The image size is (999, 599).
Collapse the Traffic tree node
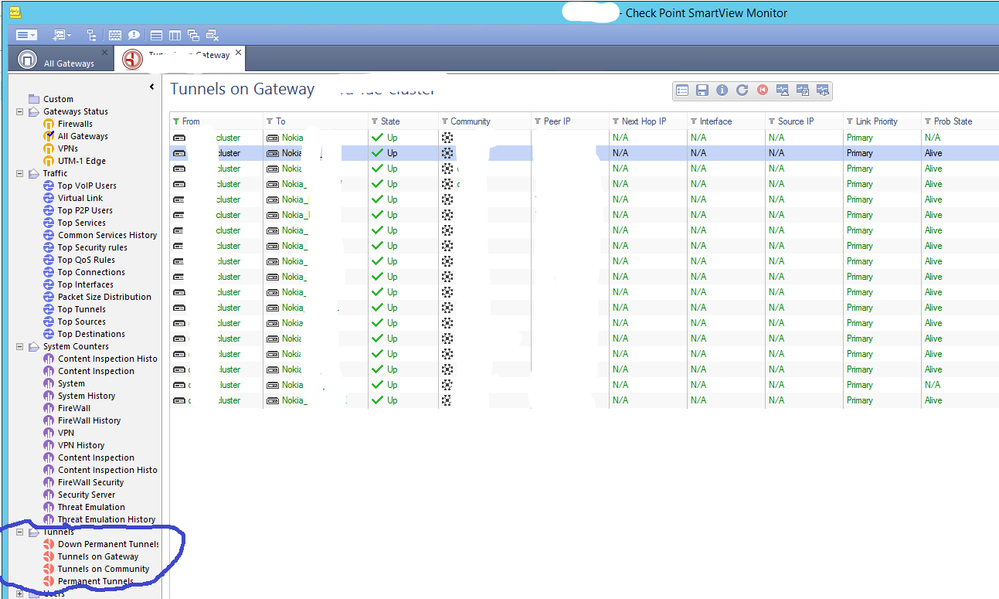click(x=20, y=173)
